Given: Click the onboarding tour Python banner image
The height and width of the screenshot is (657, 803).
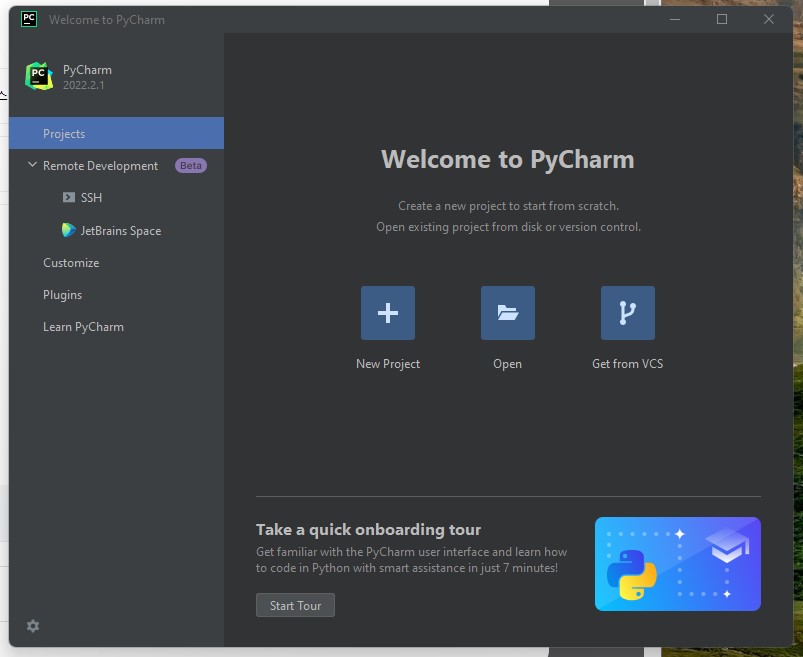Looking at the screenshot, I should (678, 564).
